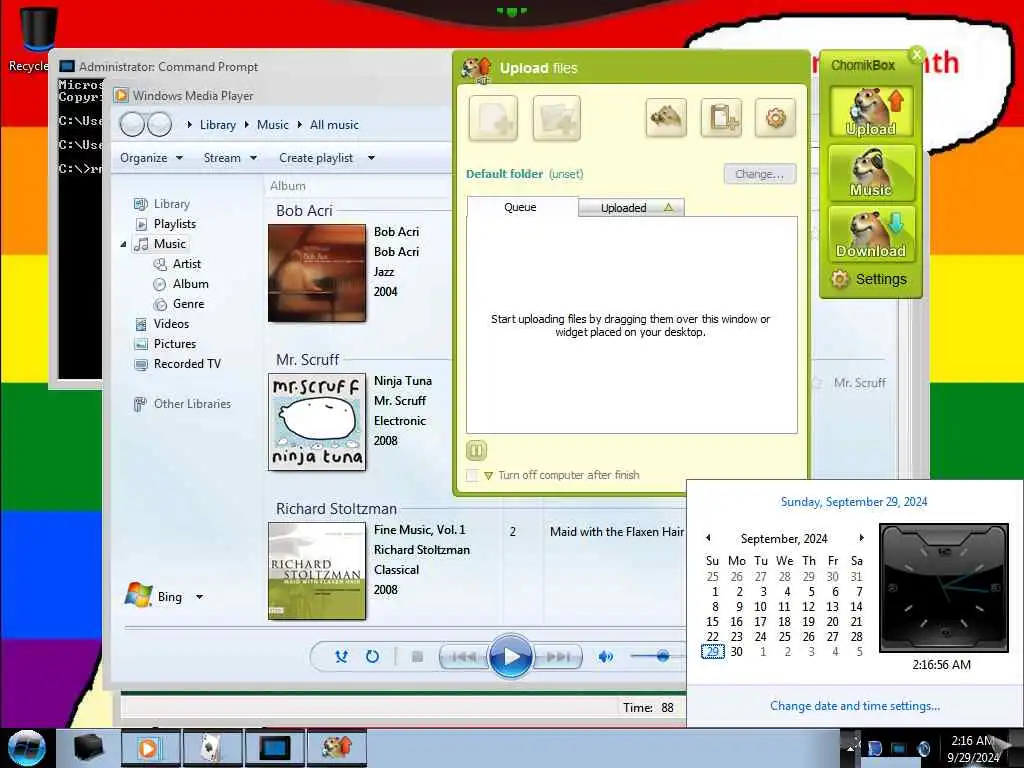Close the ChomikBox widget
Viewport: 1024px width, 768px height.
pos(917,54)
